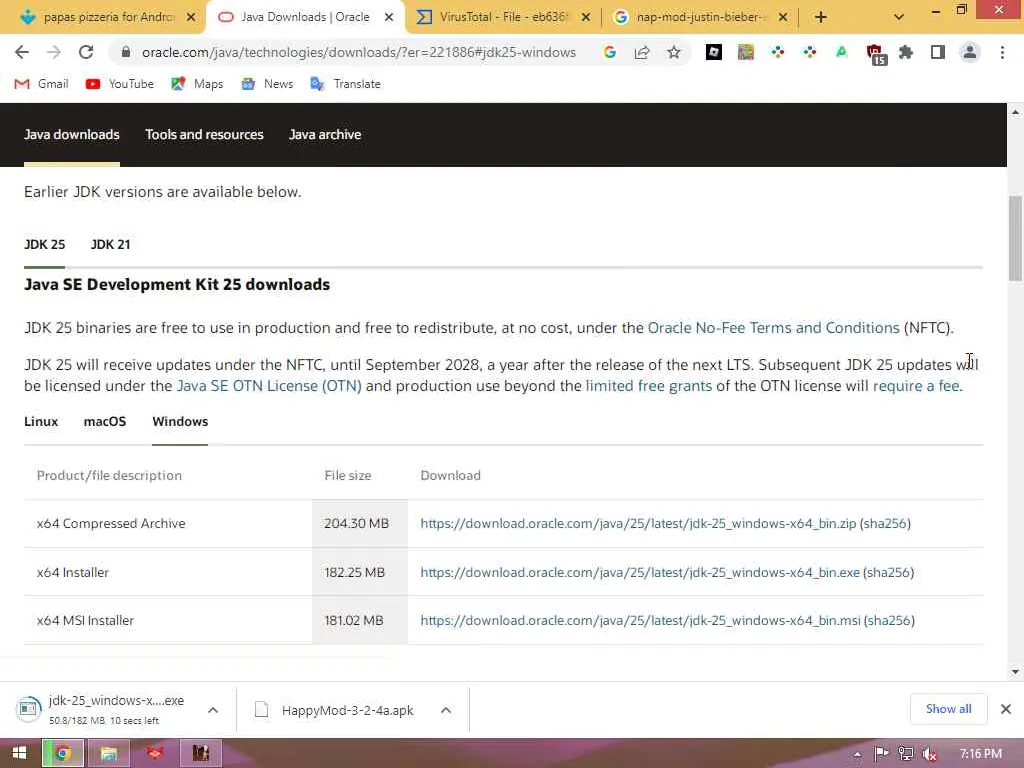Open the red shield extension with badge
The image size is (1024, 768).
875,54
